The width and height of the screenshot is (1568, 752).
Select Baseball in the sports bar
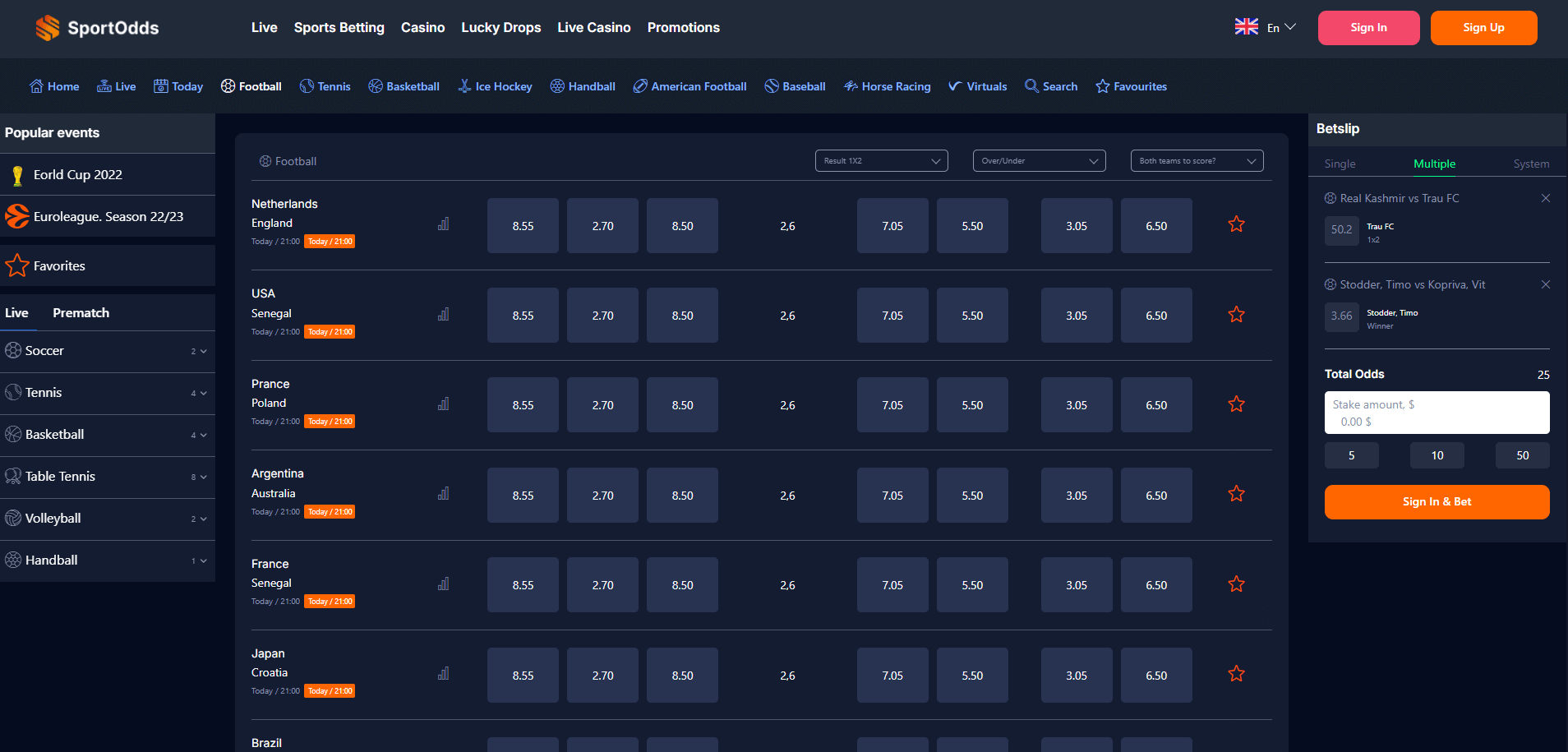795,86
